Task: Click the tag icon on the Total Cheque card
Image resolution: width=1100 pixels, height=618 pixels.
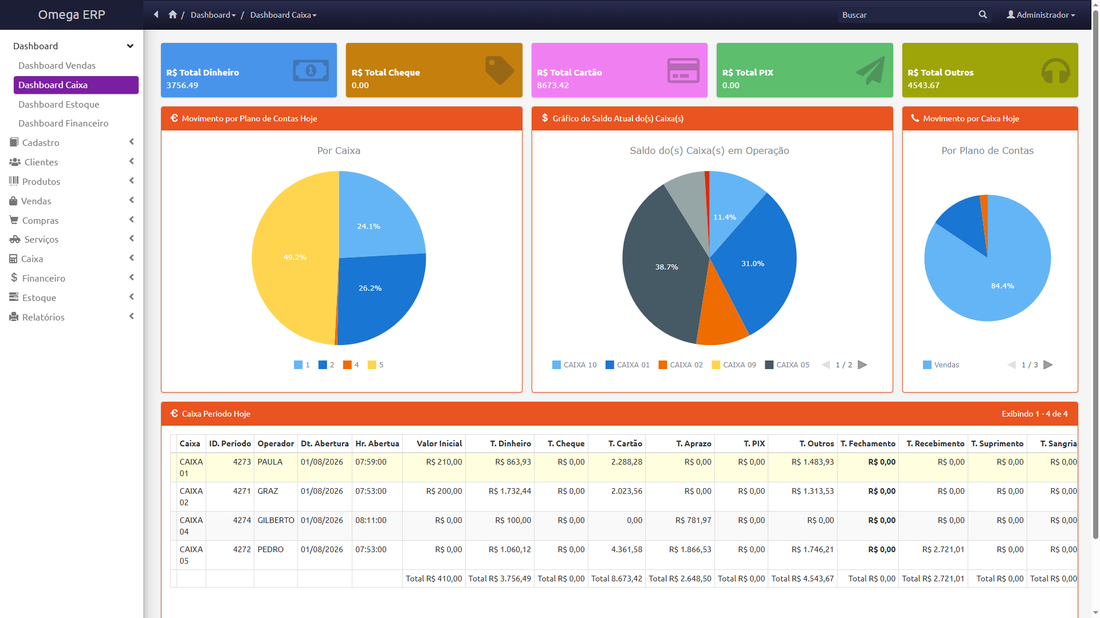Action: coord(499,70)
